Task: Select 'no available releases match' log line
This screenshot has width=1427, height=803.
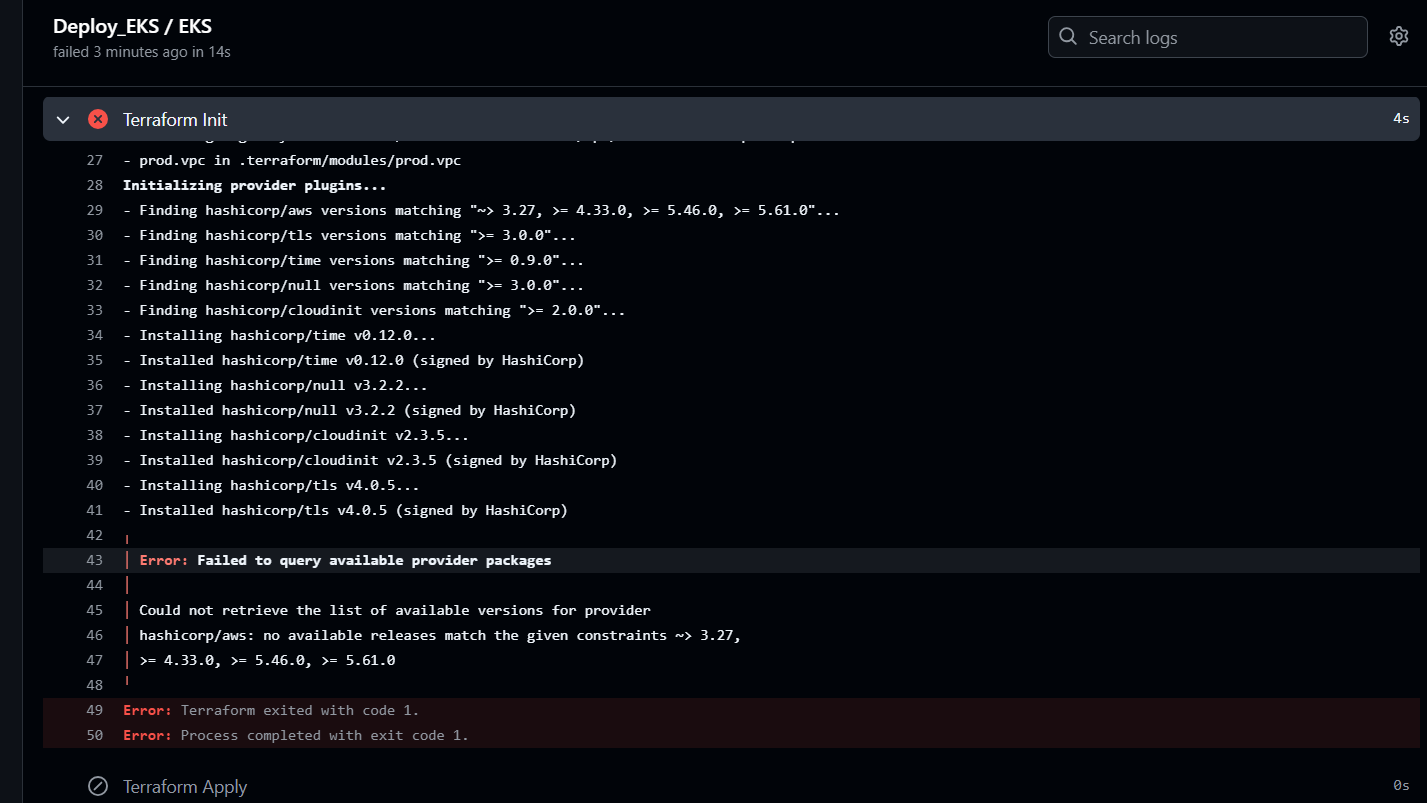Action: coord(439,635)
